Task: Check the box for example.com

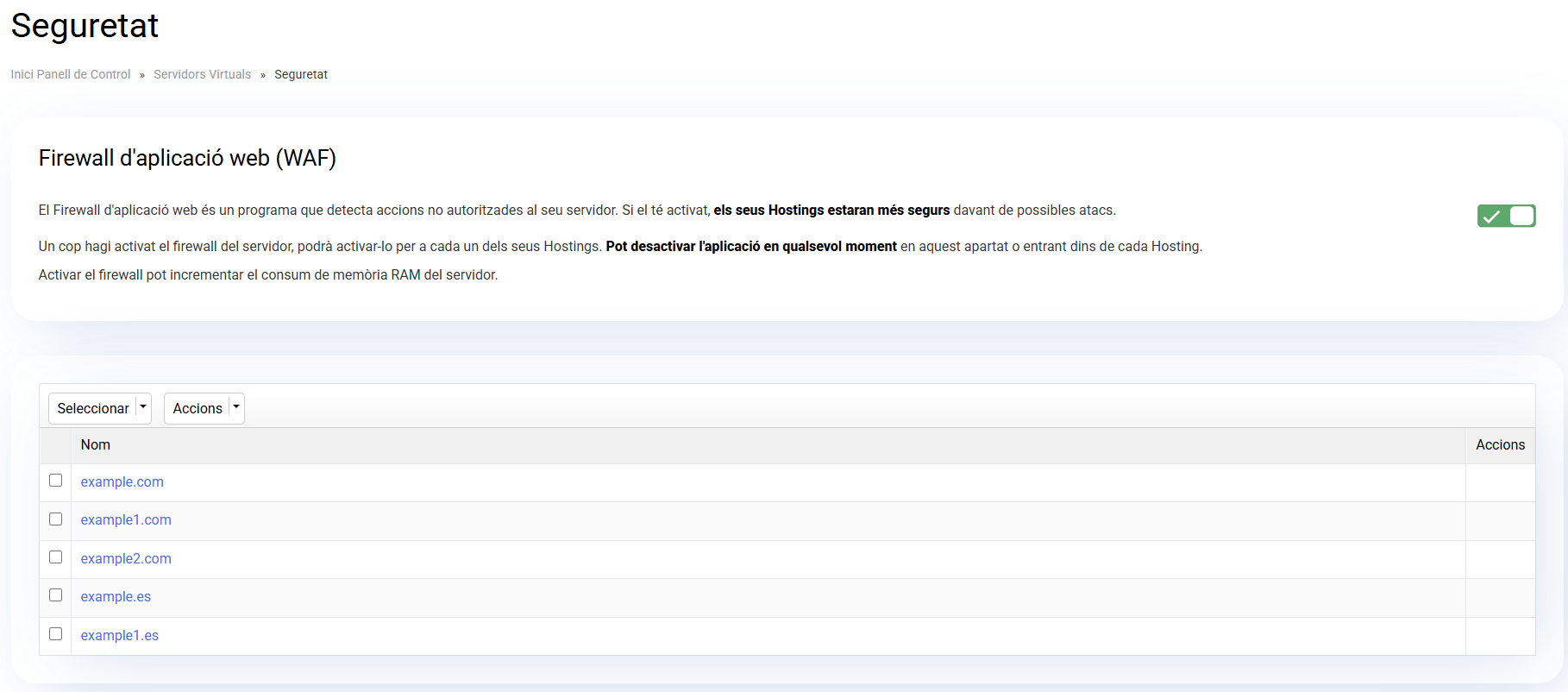Action: coord(56,481)
